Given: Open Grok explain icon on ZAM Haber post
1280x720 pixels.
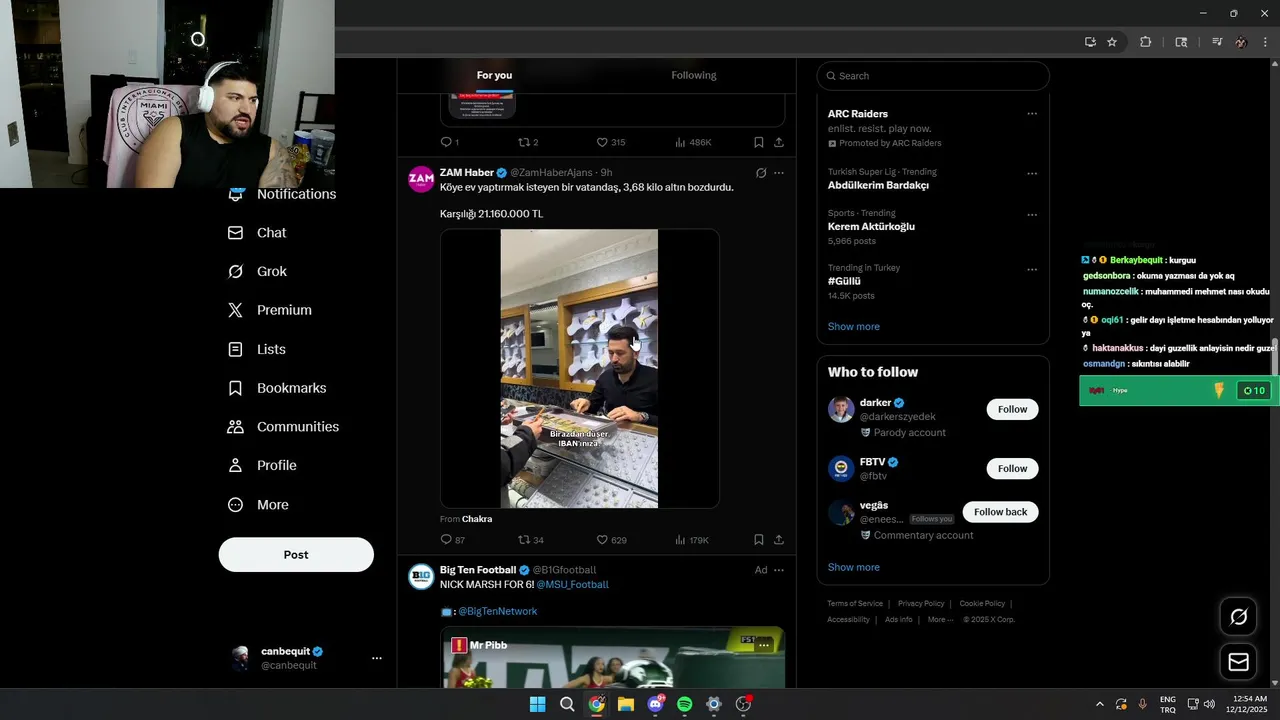Looking at the screenshot, I should pyautogui.click(x=761, y=173).
